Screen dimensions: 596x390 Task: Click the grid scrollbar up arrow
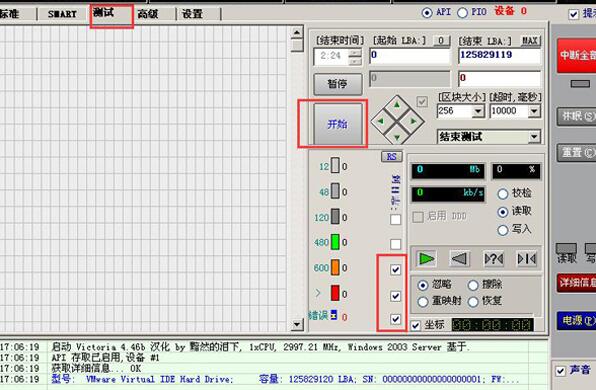point(296,33)
